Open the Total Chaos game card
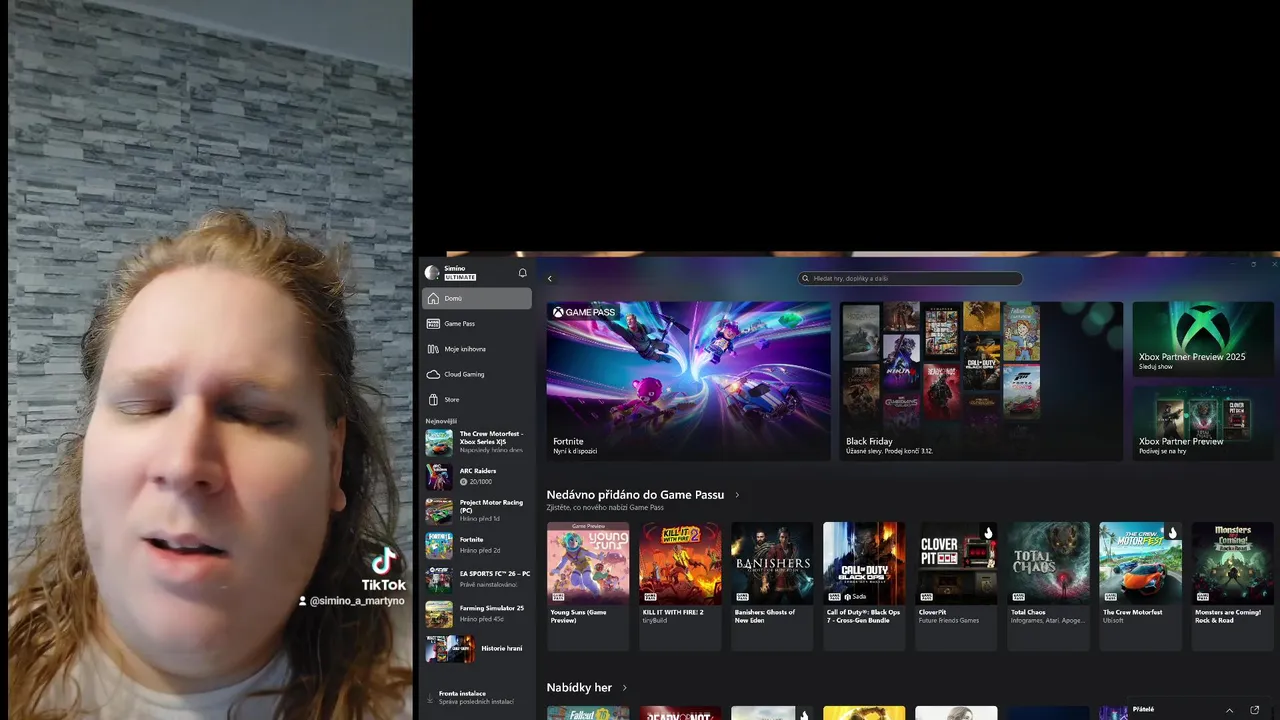Image resolution: width=1280 pixels, height=720 pixels. tap(1048, 586)
